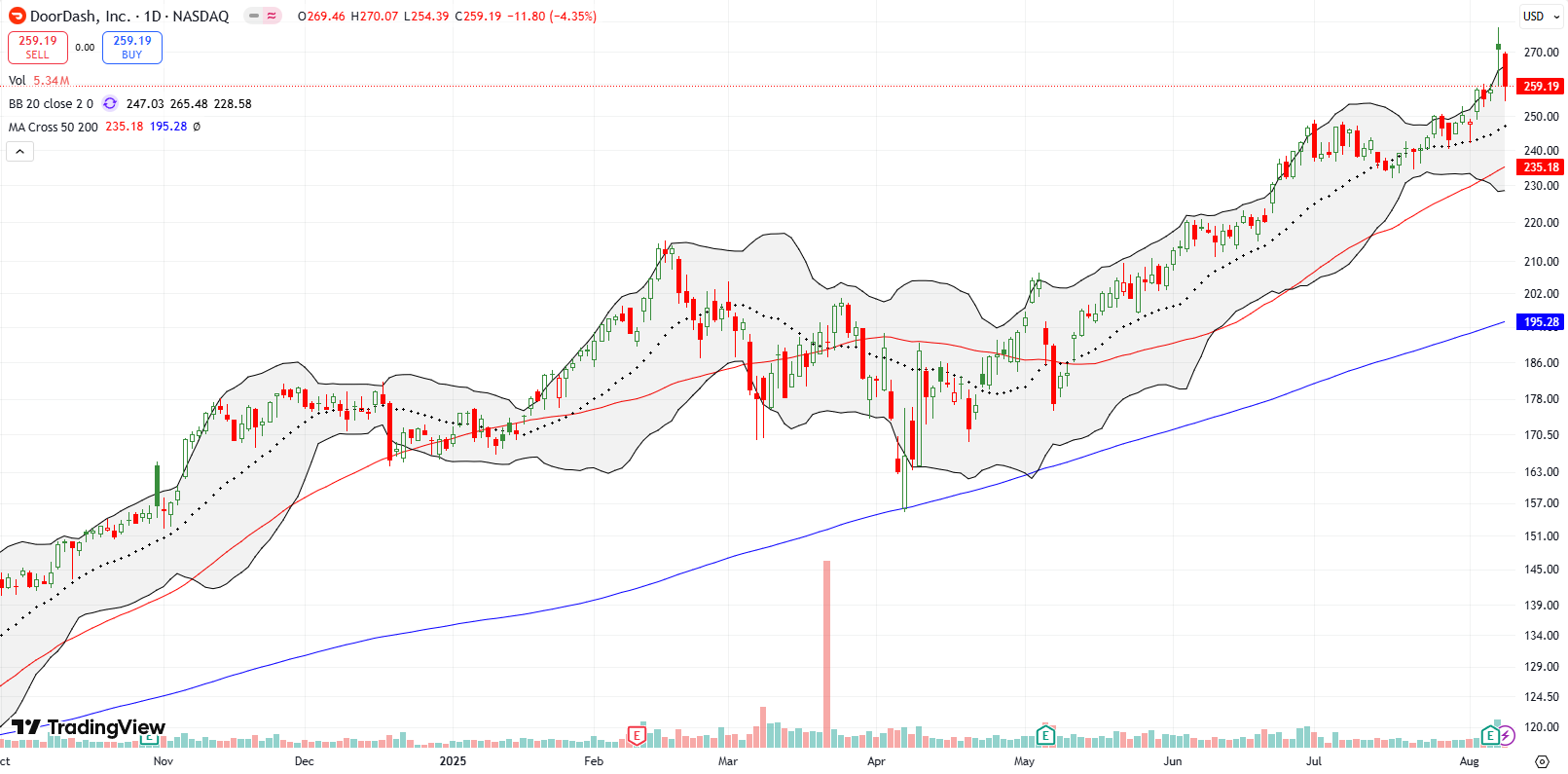The height and width of the screenshot is (774, 1568).
Task: Click the 270.00 price axis label
Action: click(x=1542, y=53)
